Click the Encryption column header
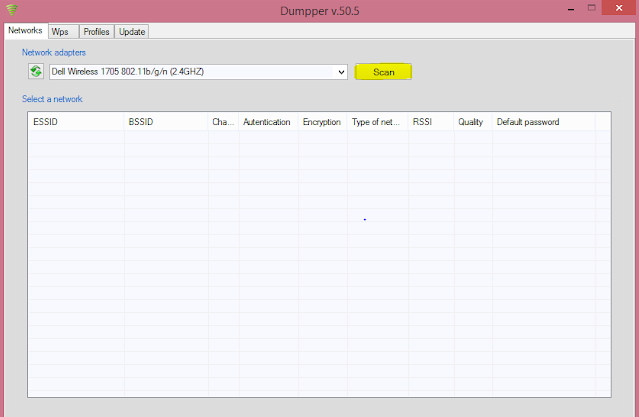 pyautogui.click(x=323, y=122)
